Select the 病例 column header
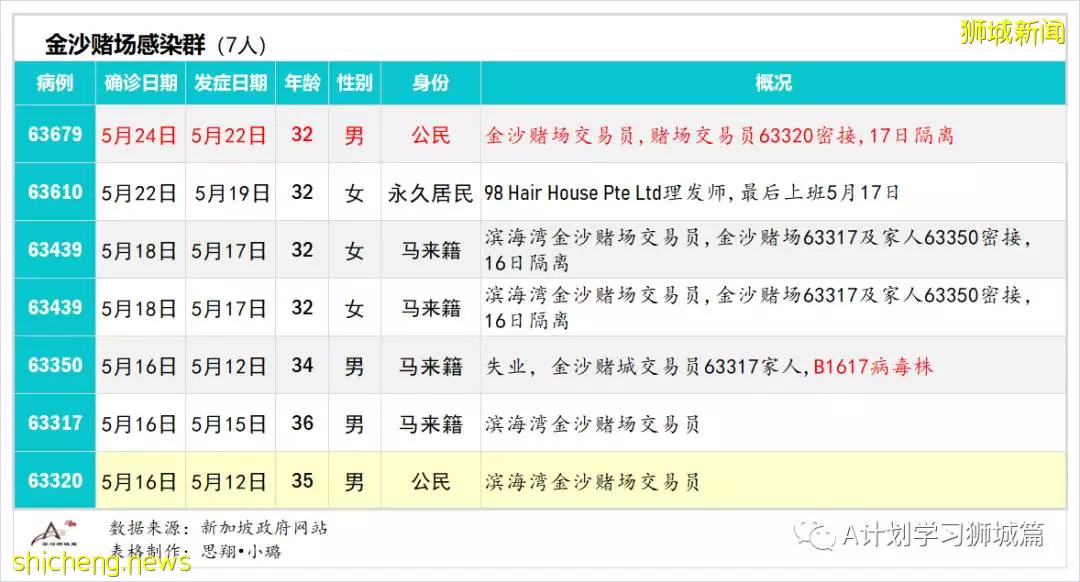The width and height of the screenshot is (1080, 582). coord(55,83)
